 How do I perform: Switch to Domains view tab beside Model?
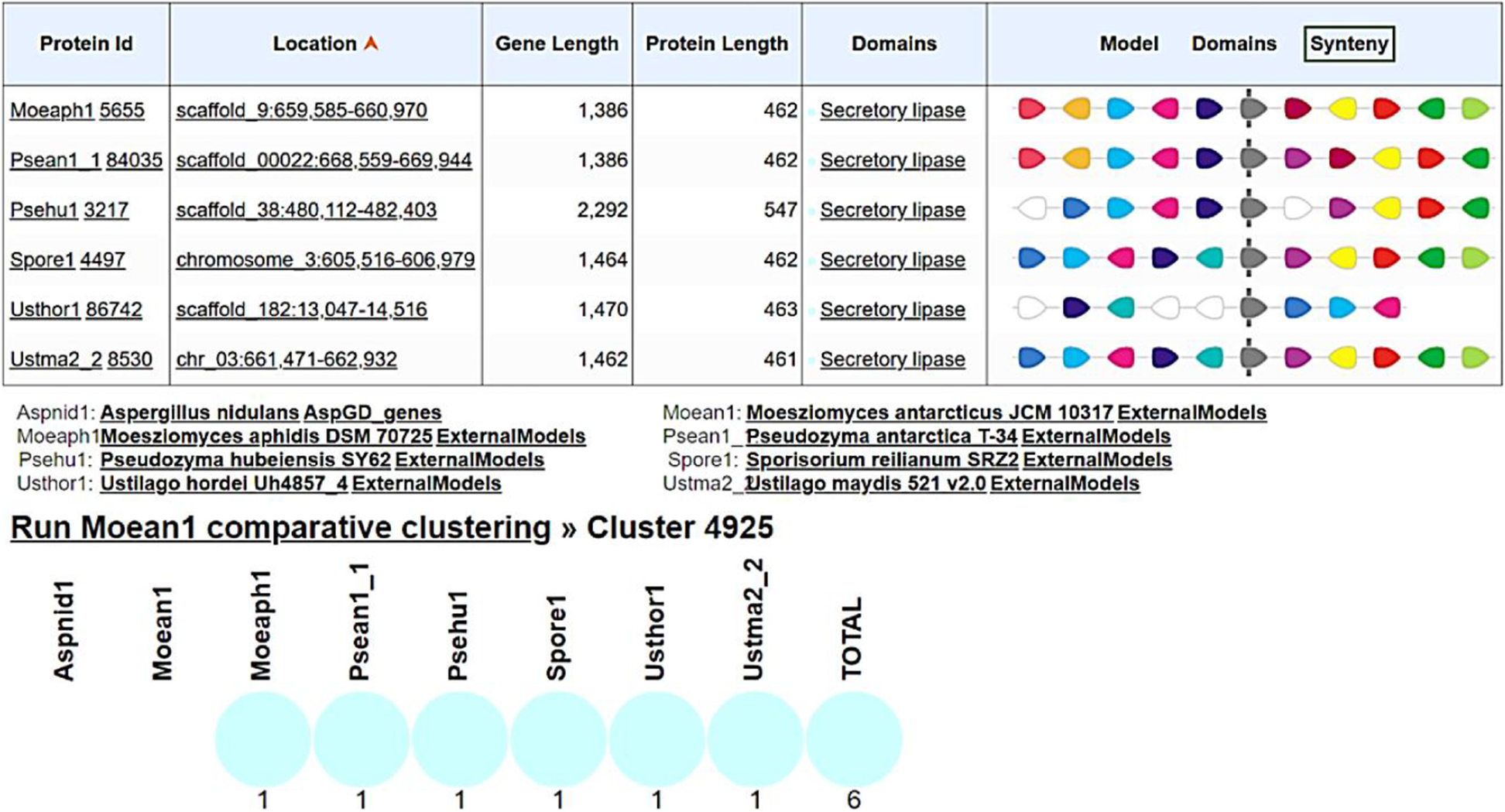(1233, 44)
